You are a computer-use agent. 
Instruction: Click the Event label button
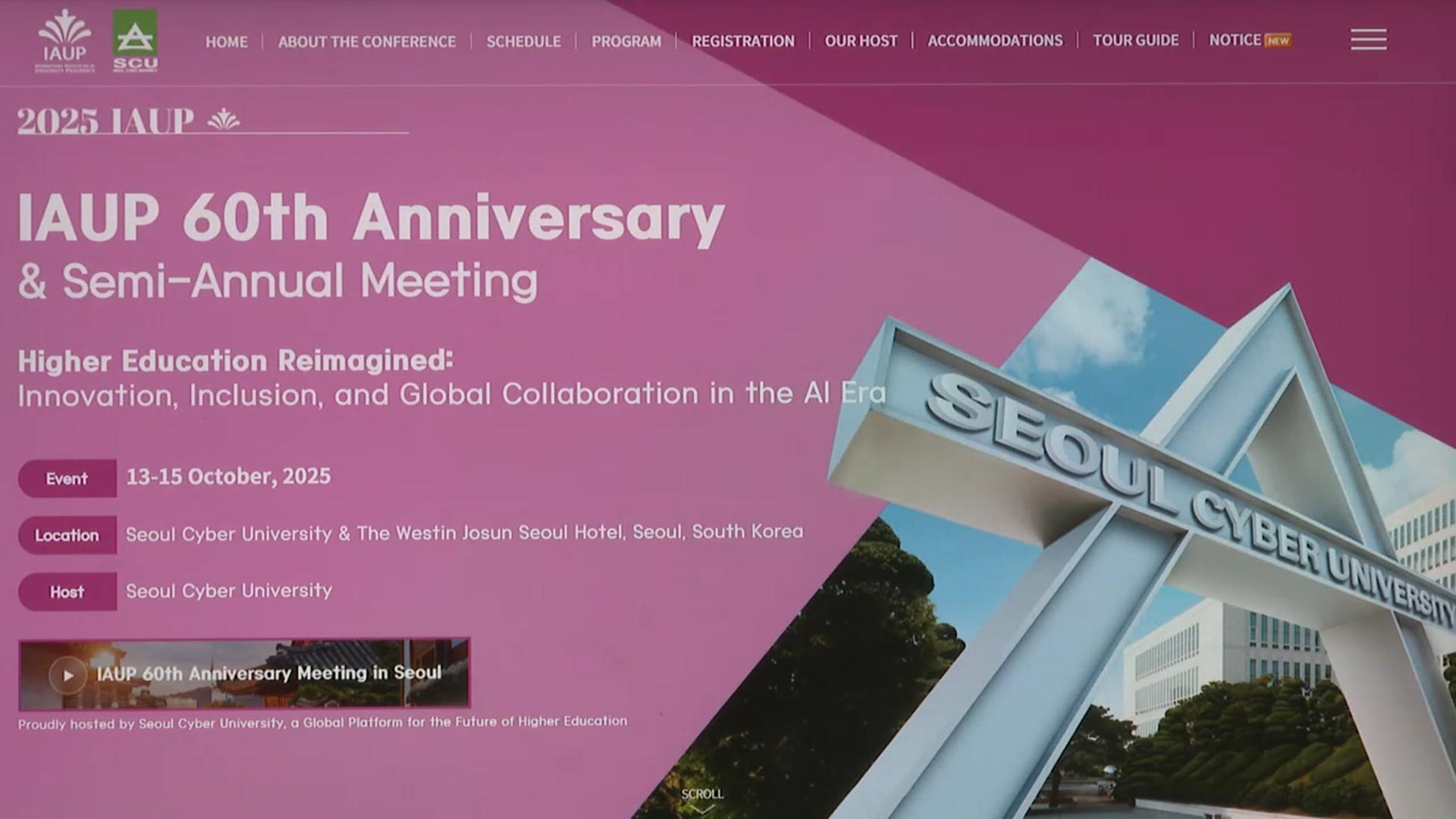click(67, 479)
